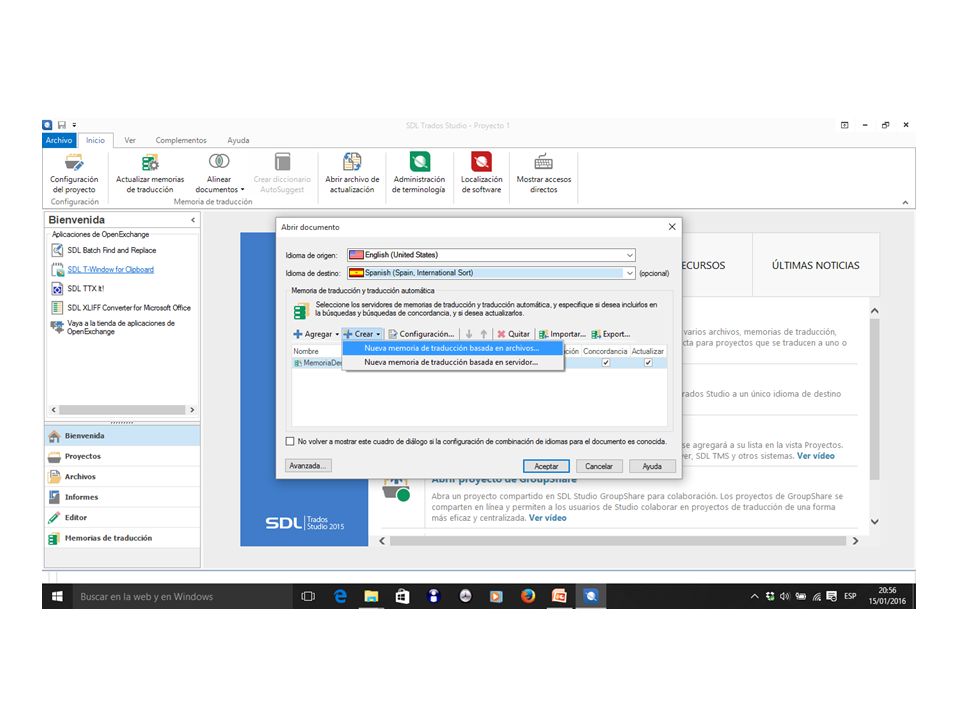Go to the Proyectos view
Screen dimensions: 960x720
point(122,456)
